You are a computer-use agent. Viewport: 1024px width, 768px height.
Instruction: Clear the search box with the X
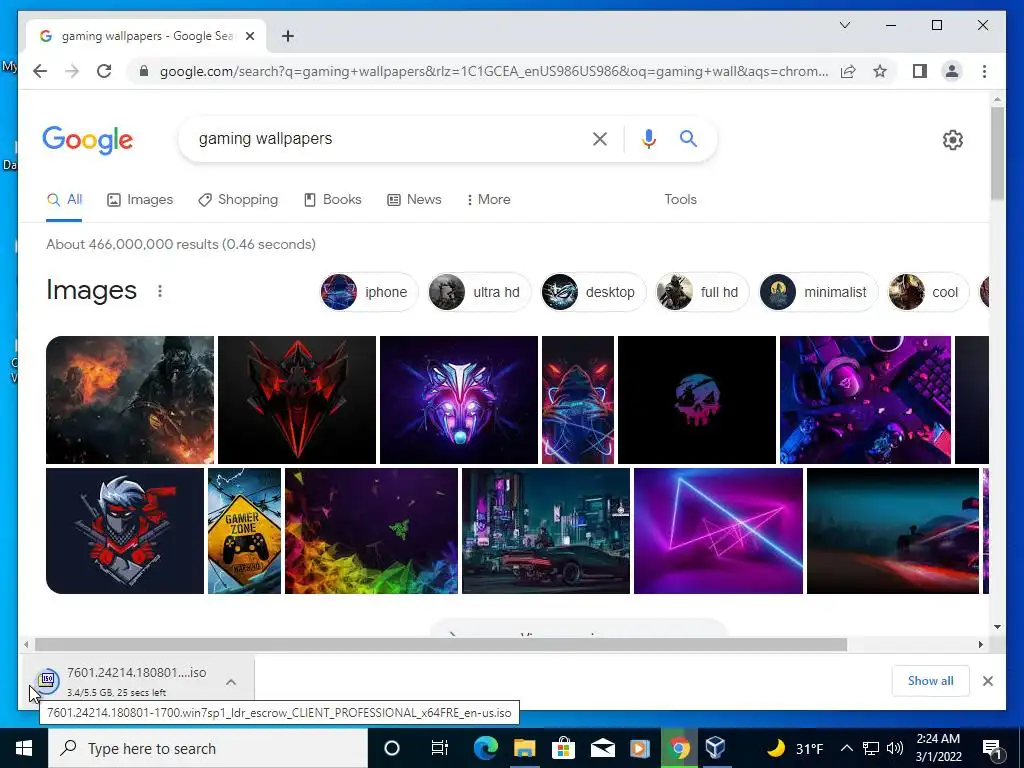tap(600, 138)
